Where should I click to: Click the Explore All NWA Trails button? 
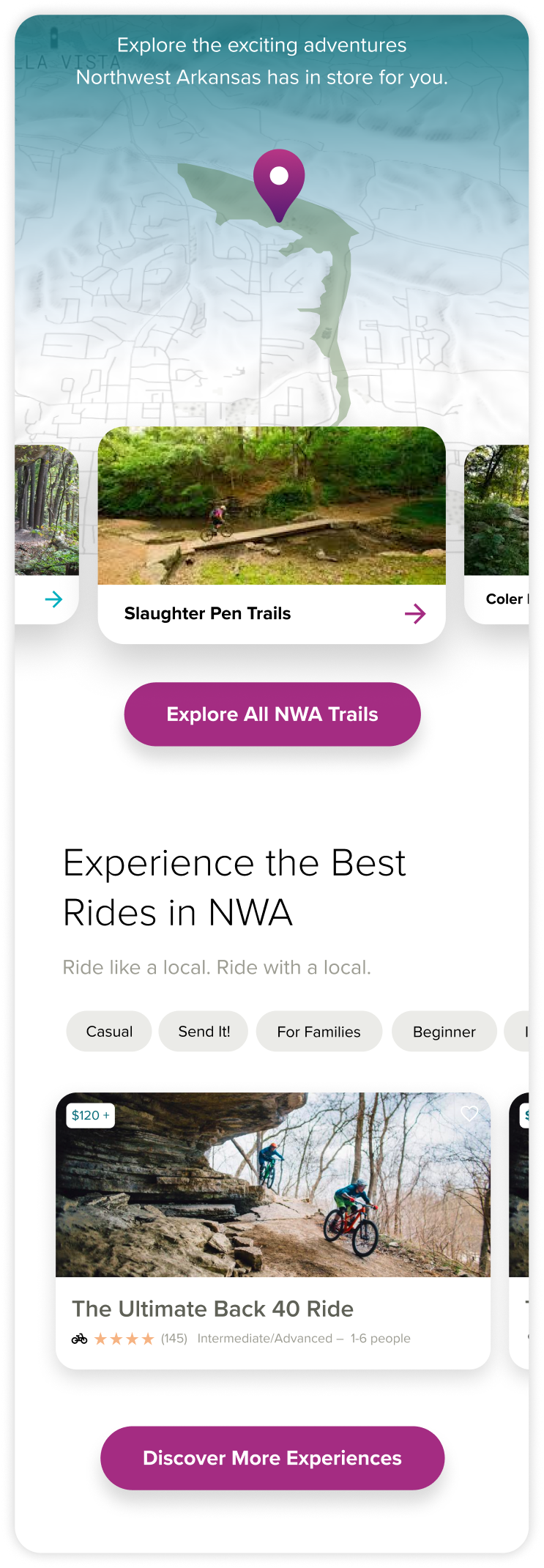(272, 714)
